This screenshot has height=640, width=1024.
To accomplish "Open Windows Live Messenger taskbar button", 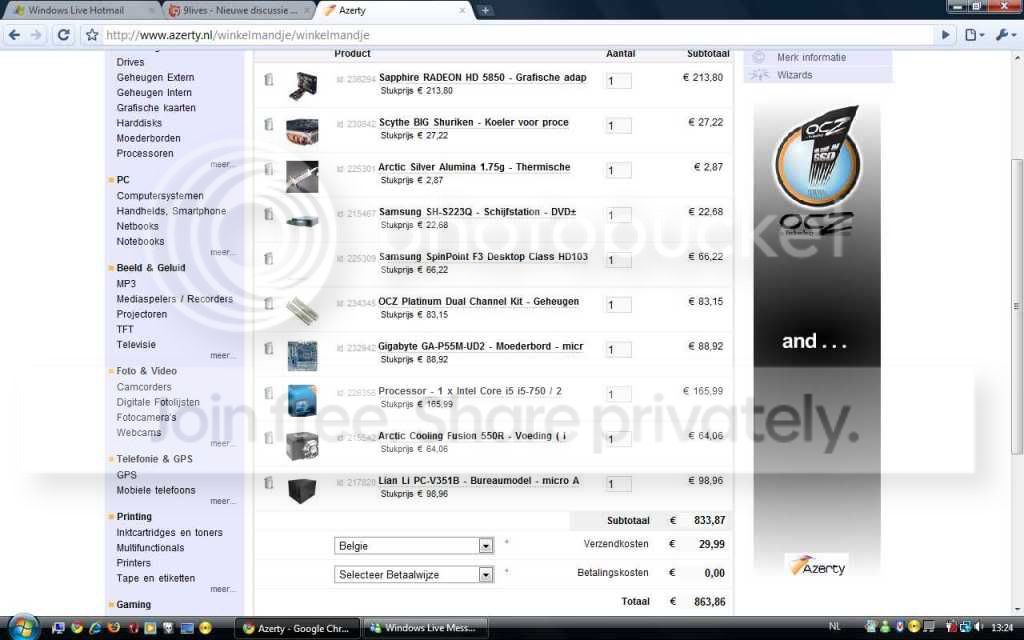I will pos(425,628).
